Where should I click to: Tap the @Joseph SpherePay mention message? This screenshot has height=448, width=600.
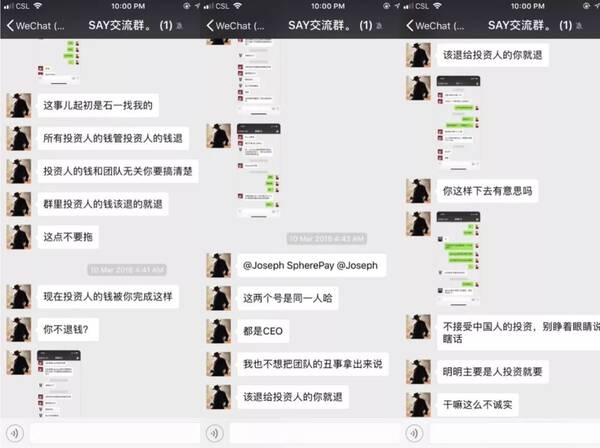click(x=311, y=265)
